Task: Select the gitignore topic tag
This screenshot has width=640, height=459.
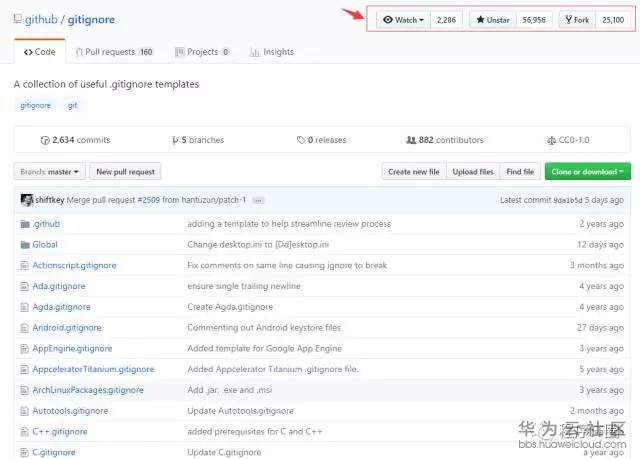Action: click(x=36, y=105)
